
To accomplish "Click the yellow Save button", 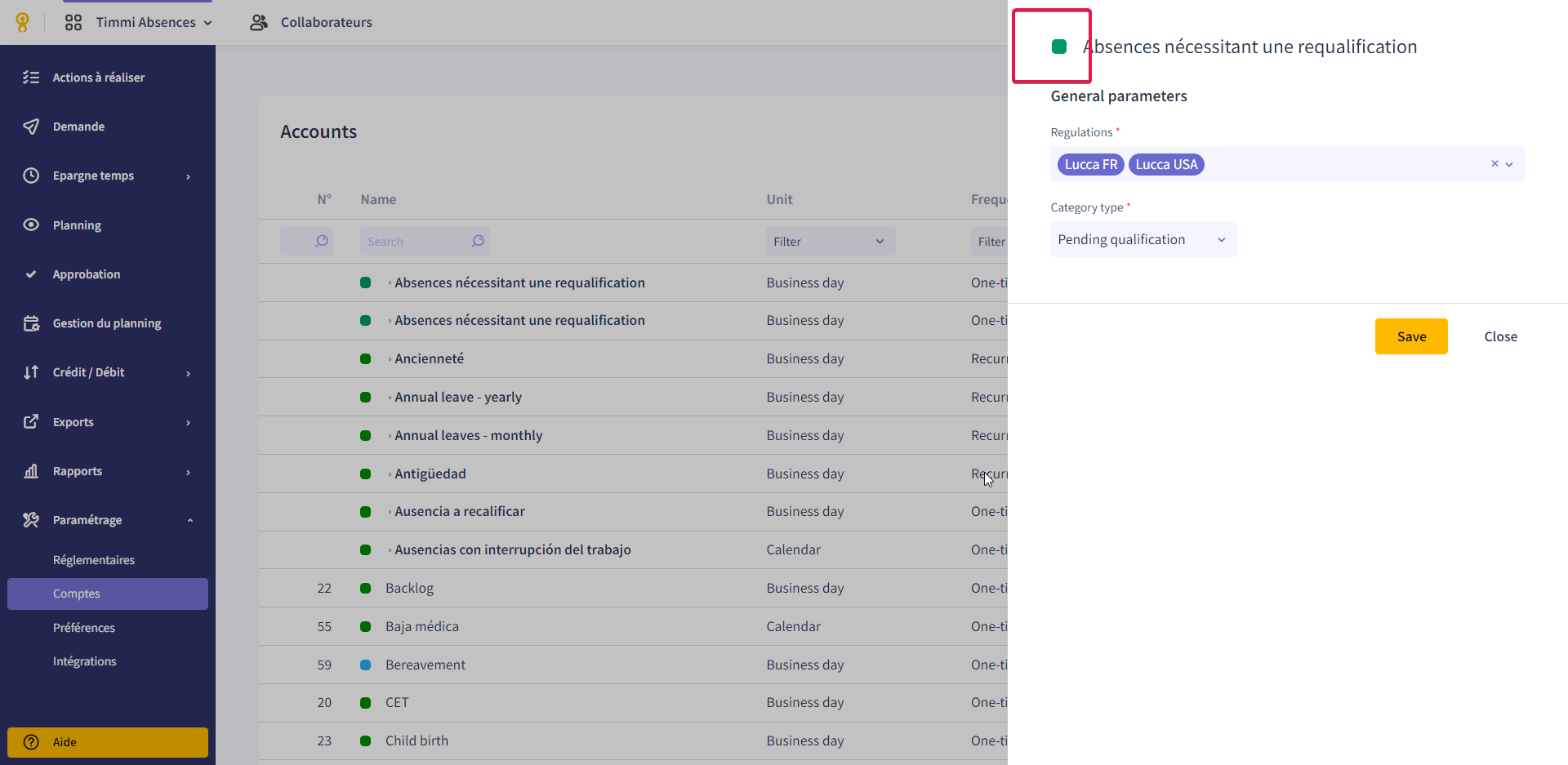I will (1411, 336).
